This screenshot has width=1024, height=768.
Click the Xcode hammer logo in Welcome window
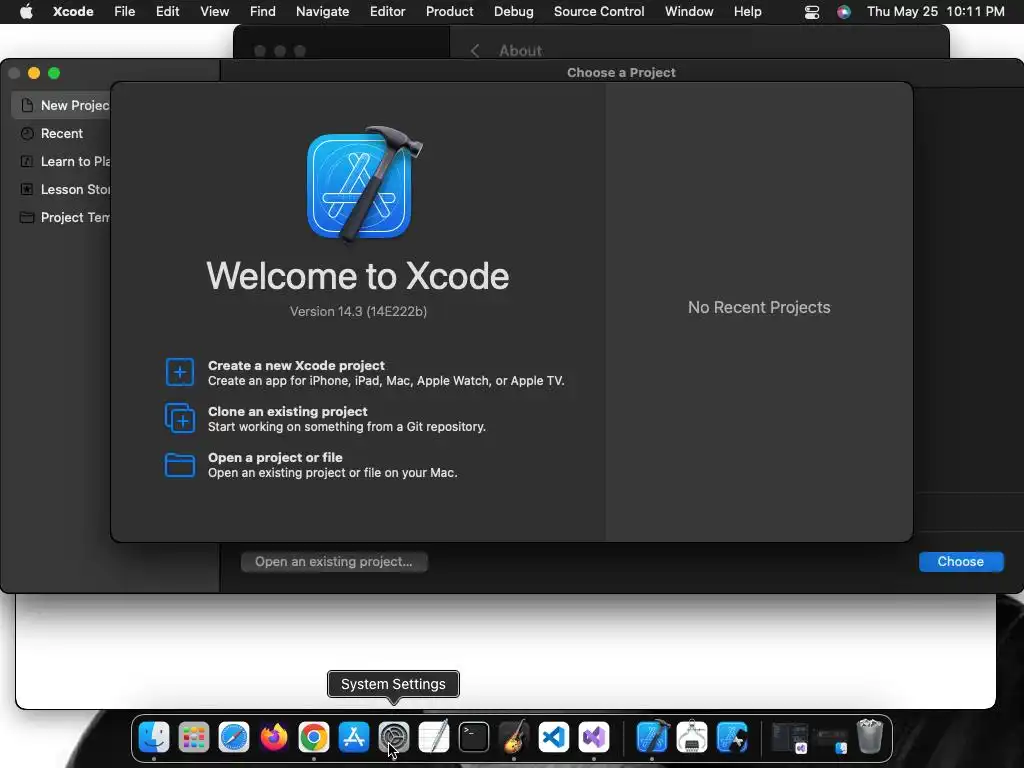pyautogui.click(x=364, y=184)
